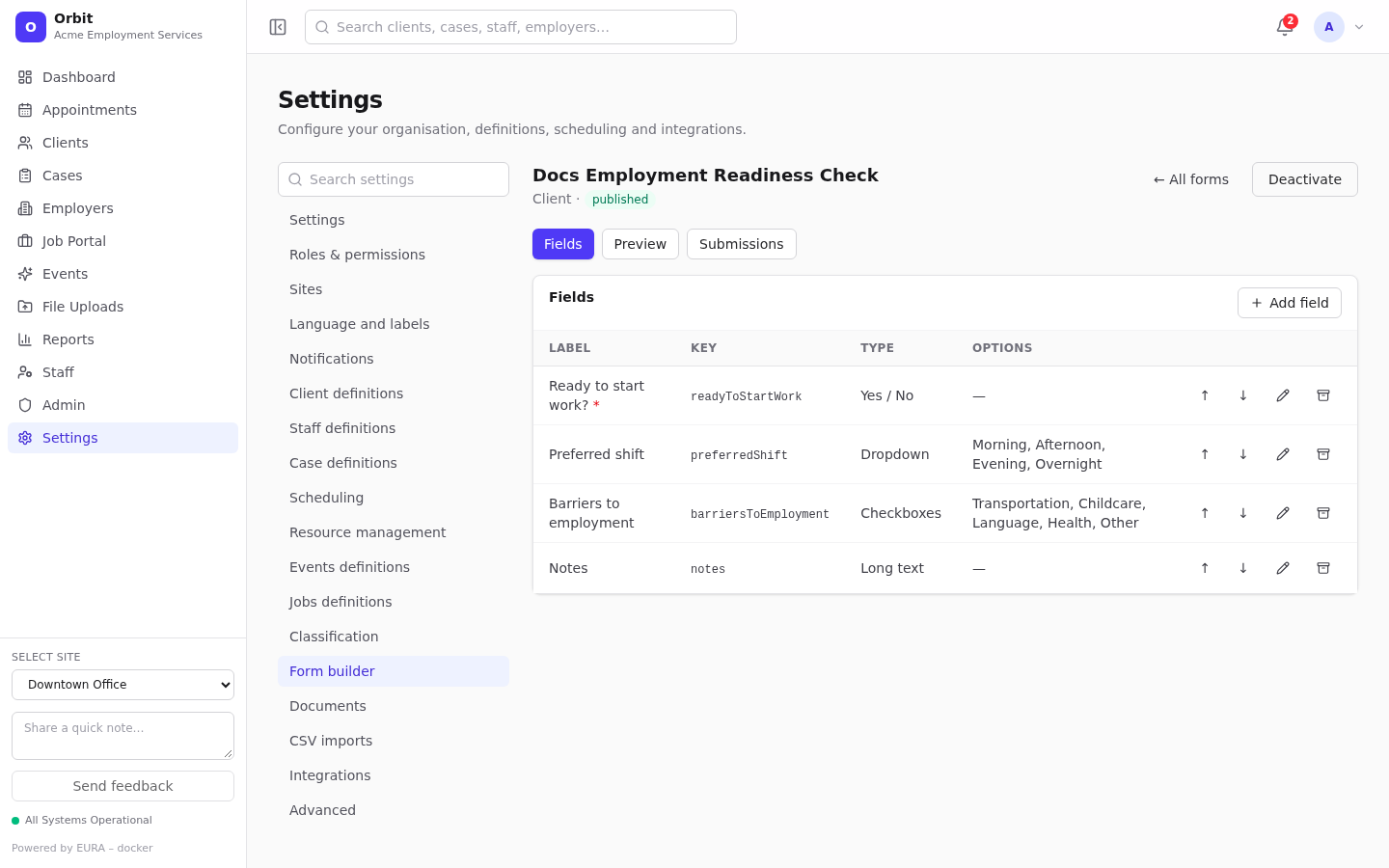Archive the Barriers to employment field
The width and height of the screenshot is (1389, 868).
[x=1323, y=513]
